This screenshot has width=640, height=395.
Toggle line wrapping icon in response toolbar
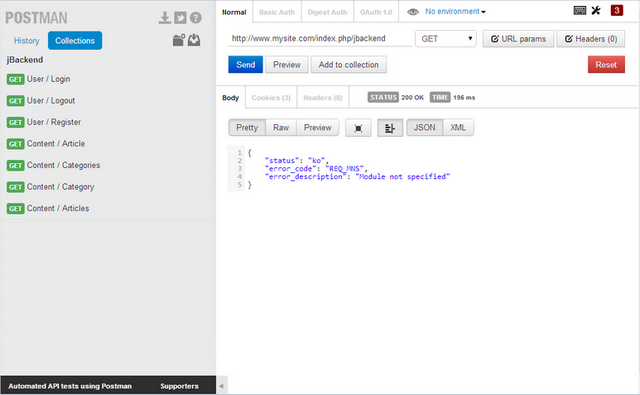[390, 128]
